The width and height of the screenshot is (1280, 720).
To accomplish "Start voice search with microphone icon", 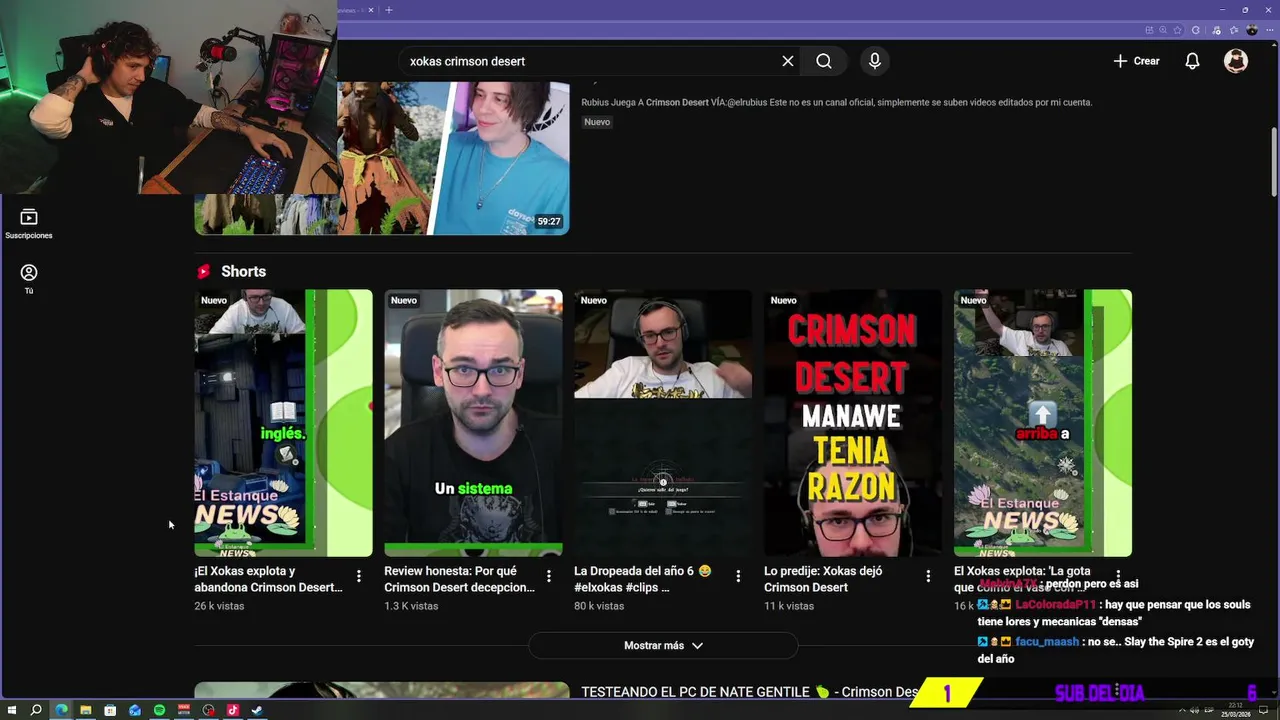I will click(875, 61).
